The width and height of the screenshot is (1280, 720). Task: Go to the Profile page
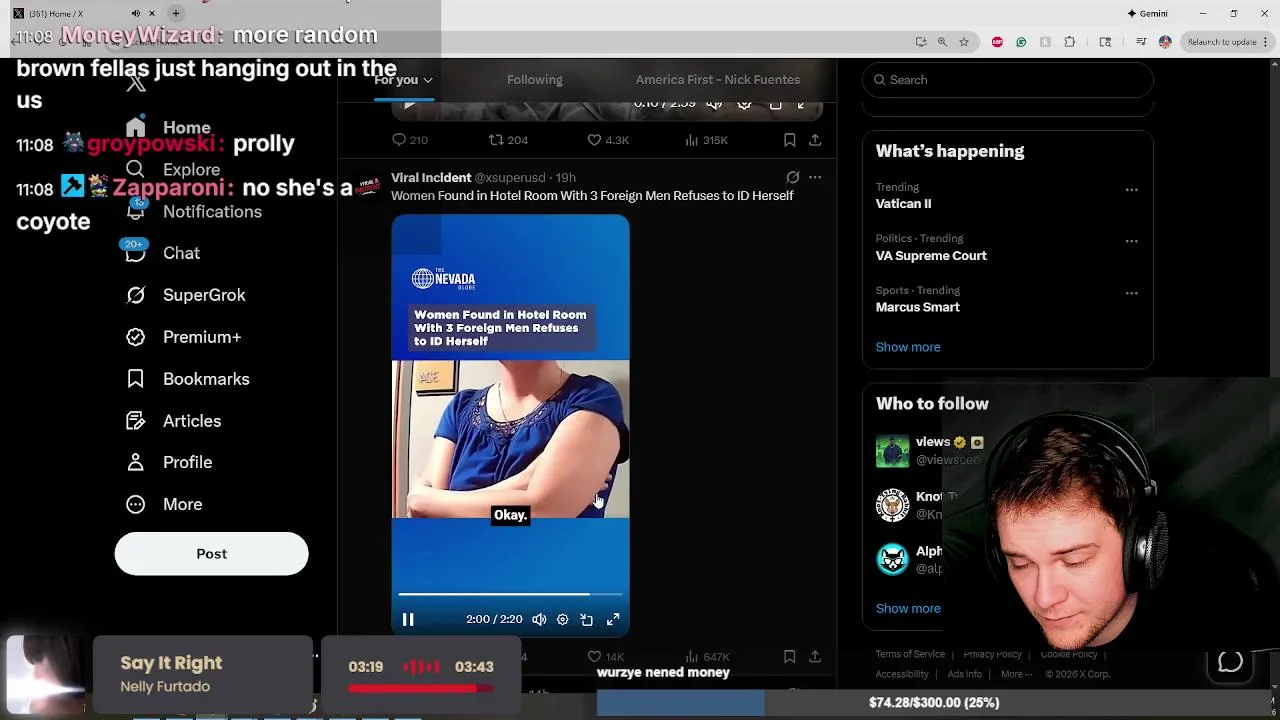(169, 462)
